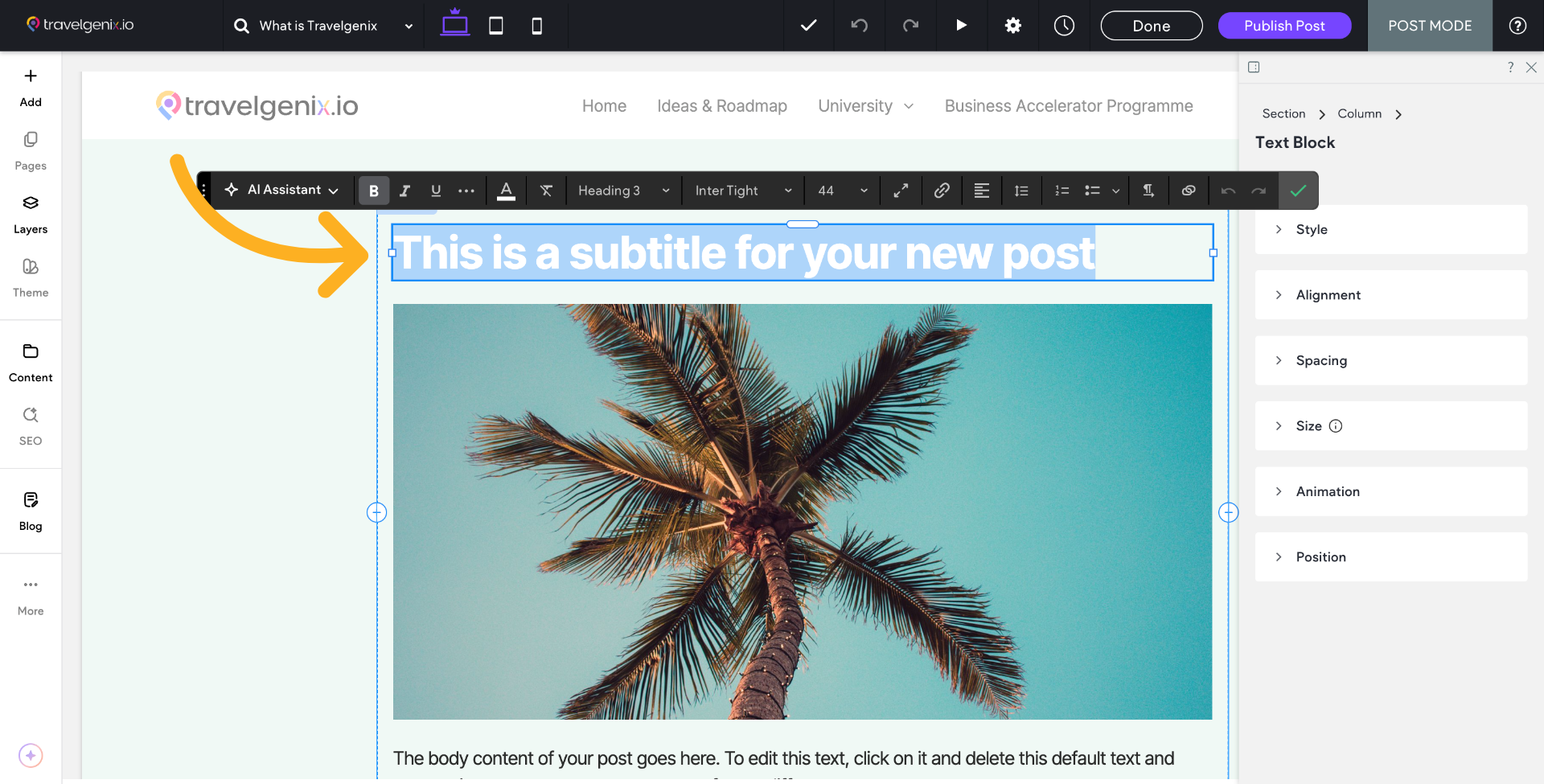1544x784 pixels.
Task: Click the Publish Post button
Action: (1283, 25)
